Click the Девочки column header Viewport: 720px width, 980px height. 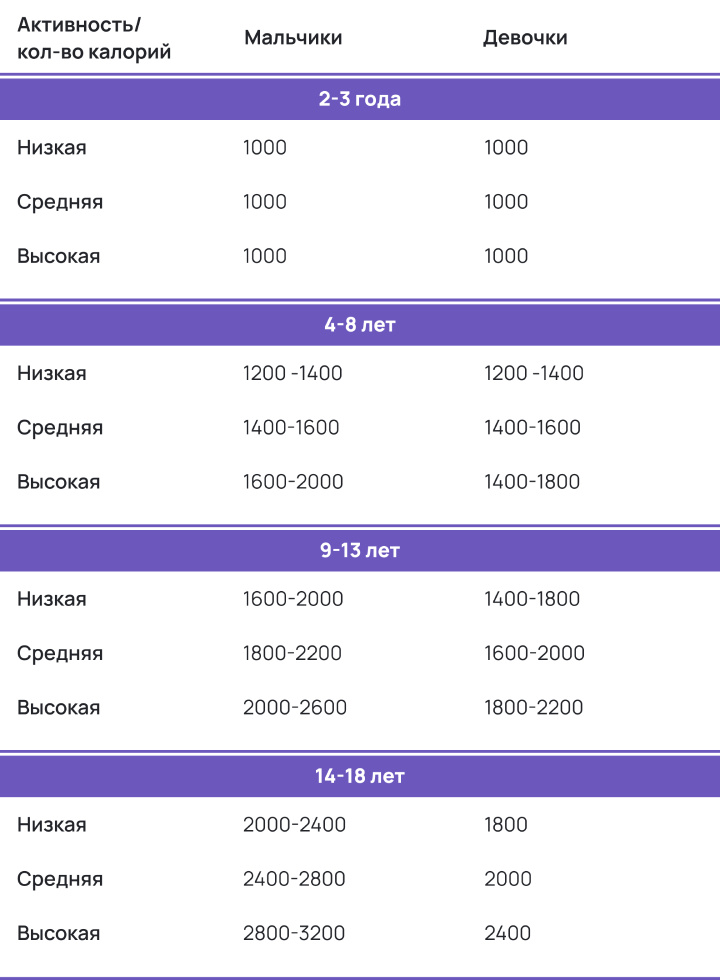coord(525,38)
